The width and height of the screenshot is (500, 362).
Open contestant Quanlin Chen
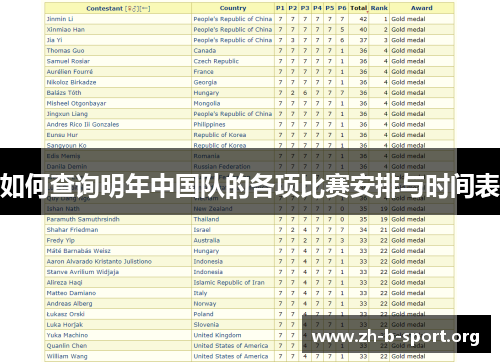[67, 346]
